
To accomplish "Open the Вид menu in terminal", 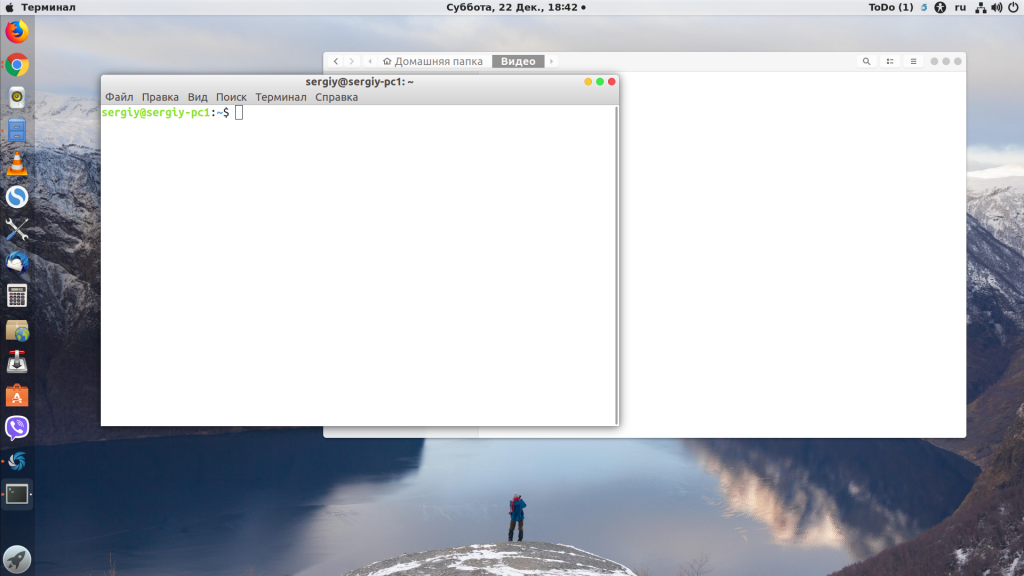I will coord(198,97).
